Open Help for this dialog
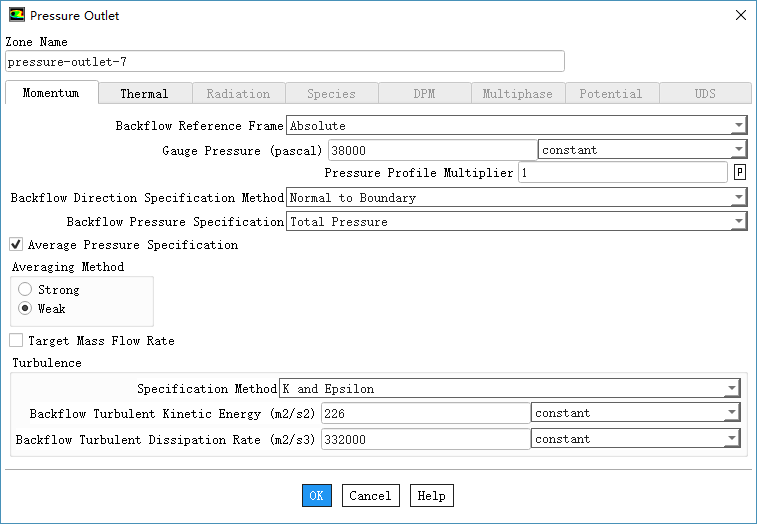Image resolution: width=757 pixels, height=524 pixels. (431, 496)
